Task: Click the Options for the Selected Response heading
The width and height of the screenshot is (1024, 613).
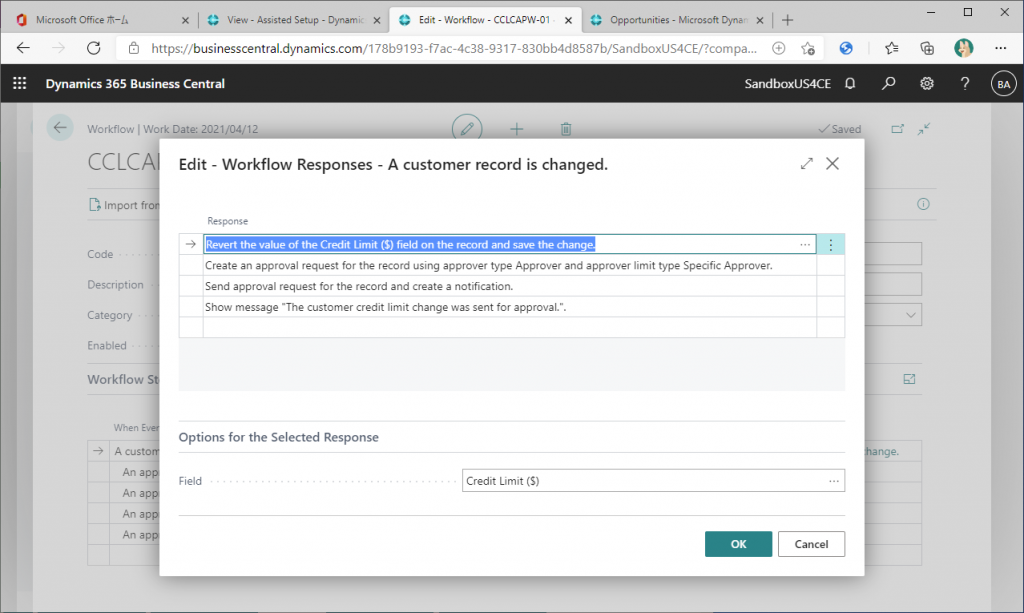Action: coord(279,437)
